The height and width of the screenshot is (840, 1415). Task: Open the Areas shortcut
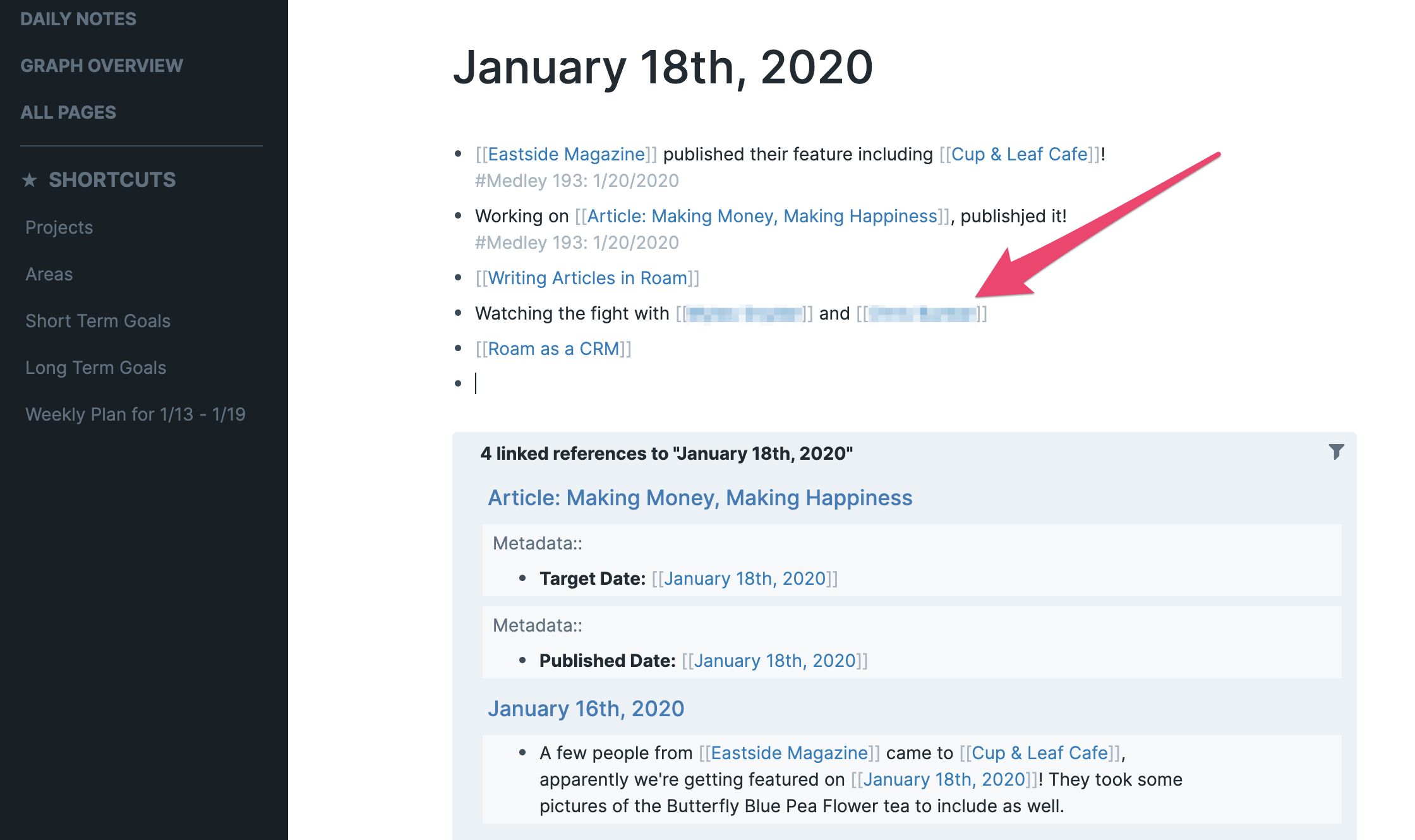[49, 274]
